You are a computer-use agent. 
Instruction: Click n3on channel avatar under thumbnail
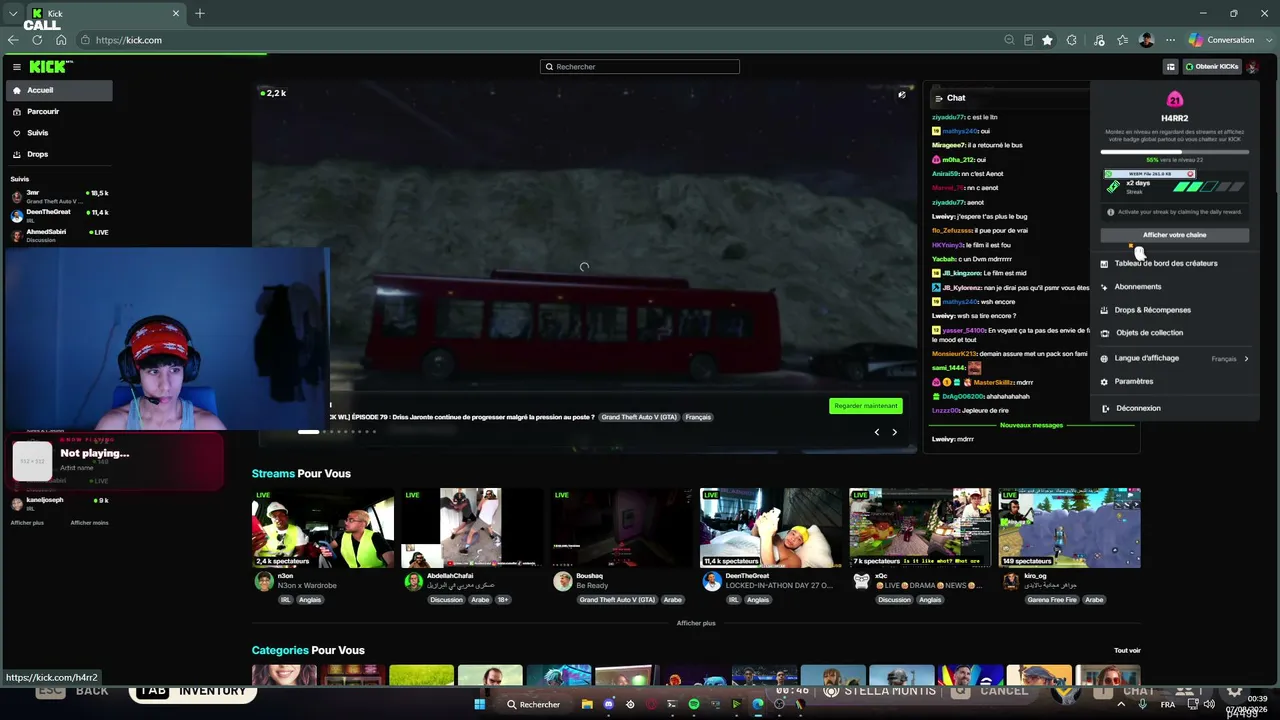pyautogui.click(x=264, y=581)
